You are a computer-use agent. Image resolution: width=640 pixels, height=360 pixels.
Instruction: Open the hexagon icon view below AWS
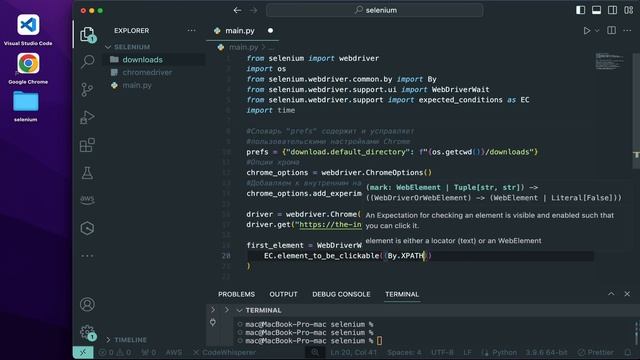tap(87, 228)
